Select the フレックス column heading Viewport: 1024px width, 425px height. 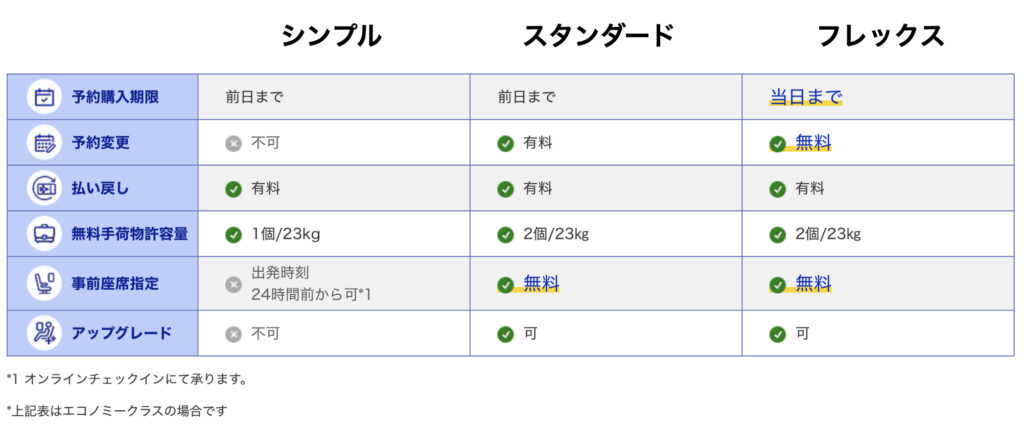point(881,35)
